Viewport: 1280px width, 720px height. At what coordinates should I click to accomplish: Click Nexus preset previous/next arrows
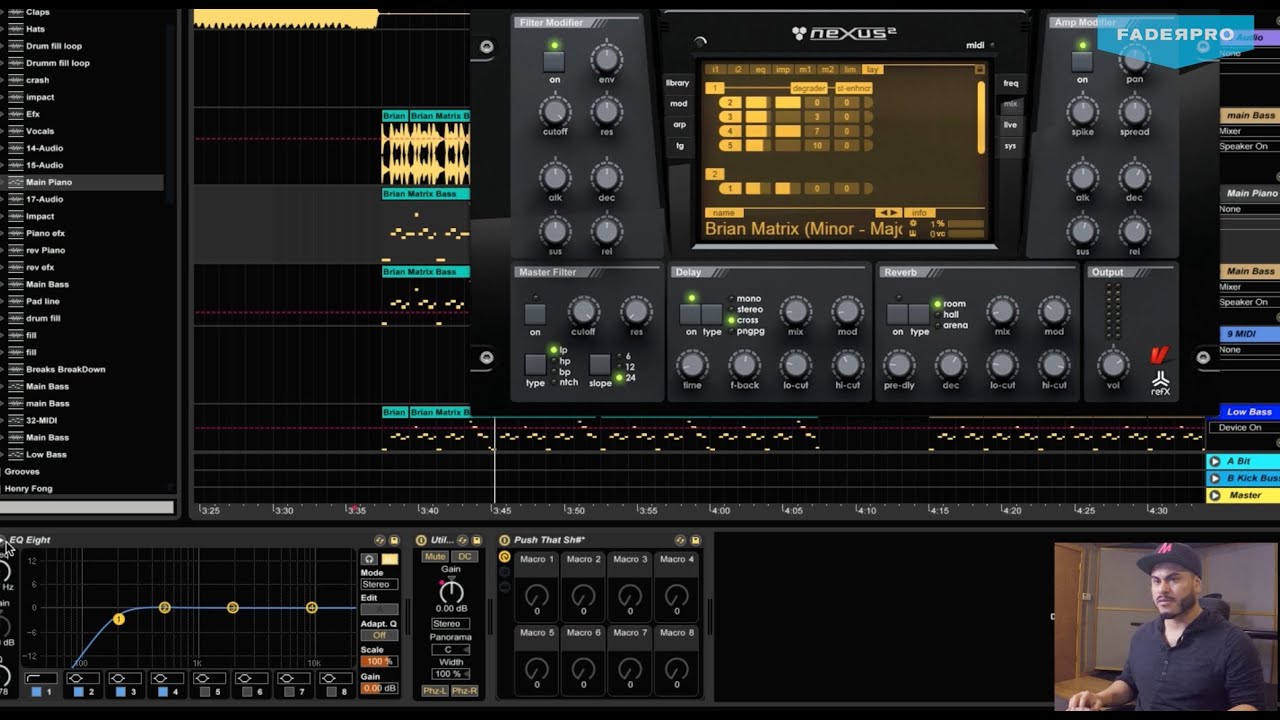click(x=888, y=212)
